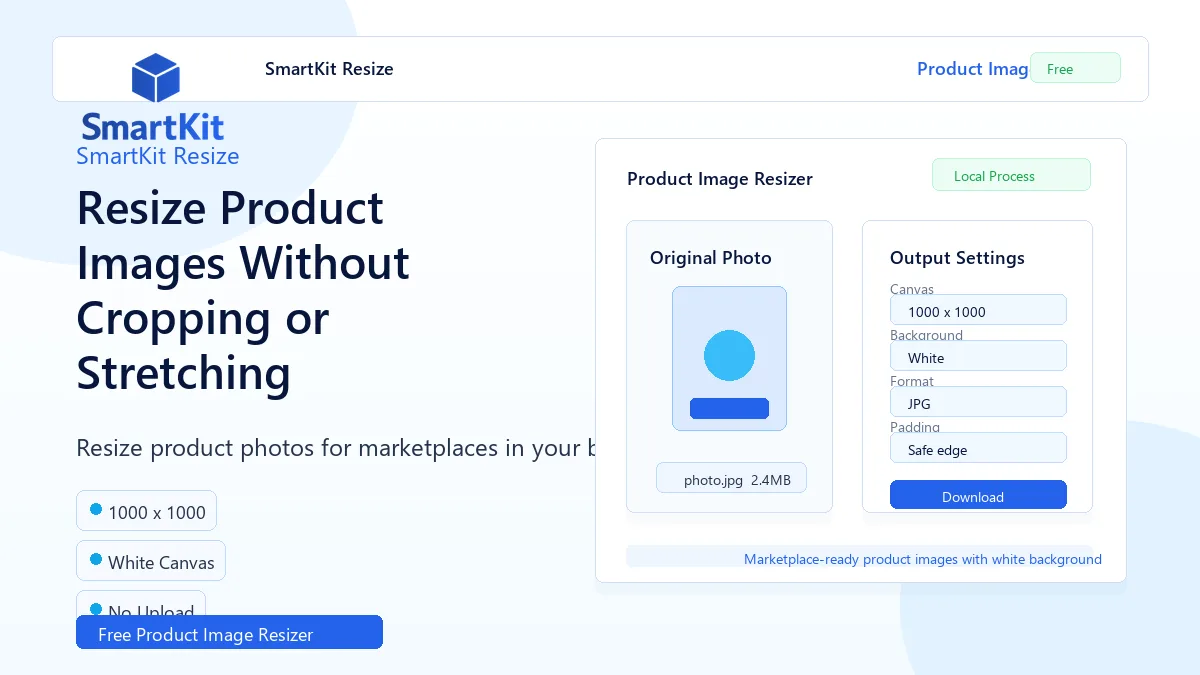Click the original photo preview thumbnail

[729, 359]
